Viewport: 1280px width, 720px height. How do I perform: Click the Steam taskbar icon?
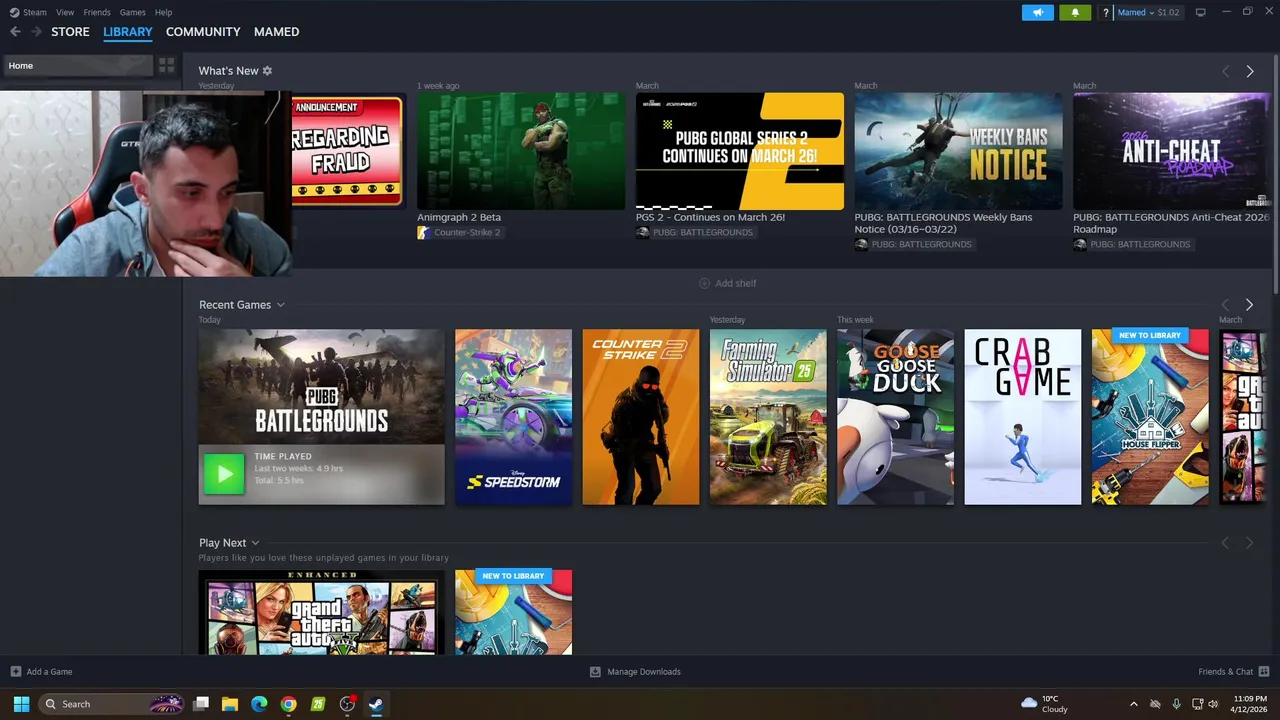376,704
